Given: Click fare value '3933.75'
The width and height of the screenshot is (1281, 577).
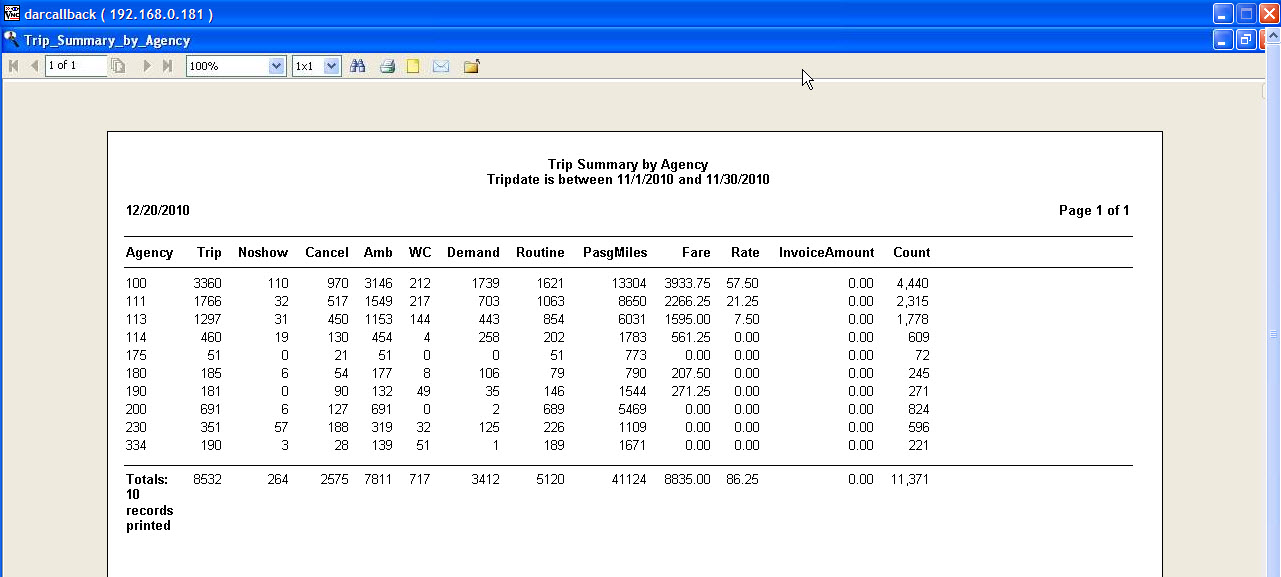Looking at the screenshot, I should tap(687, 284).
